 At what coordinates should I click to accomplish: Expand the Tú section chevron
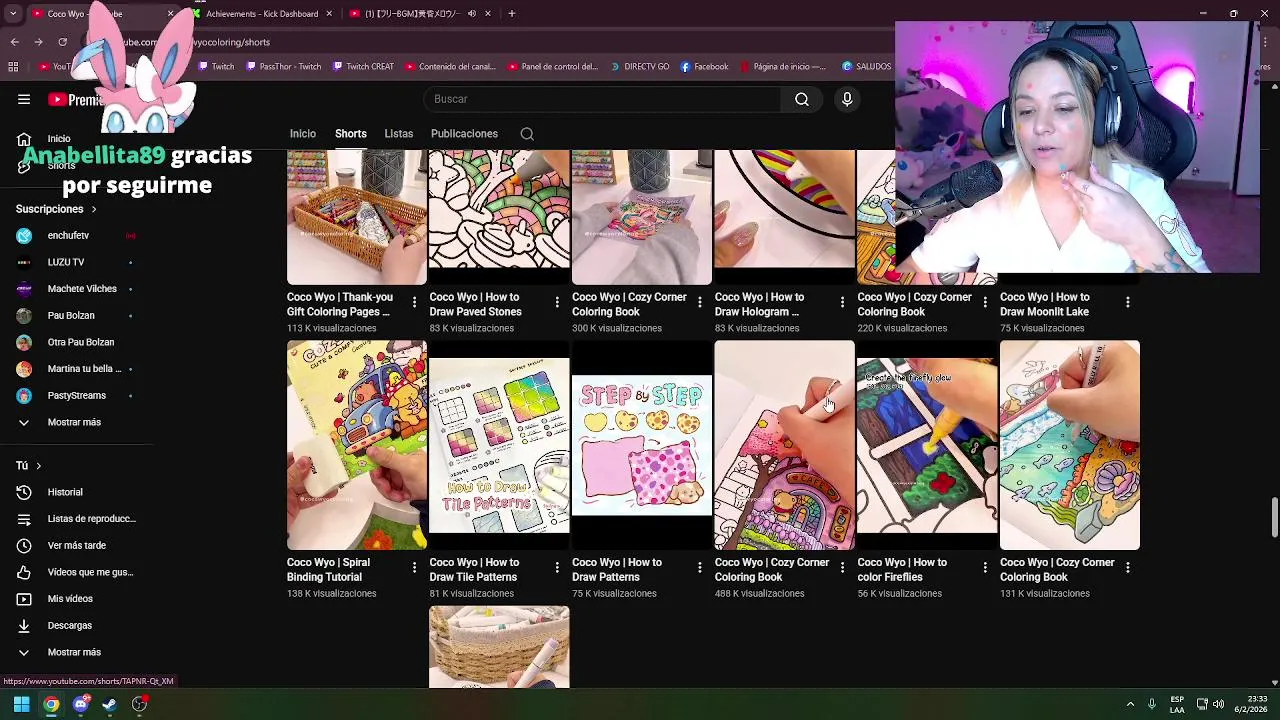[x=39, y=466]
